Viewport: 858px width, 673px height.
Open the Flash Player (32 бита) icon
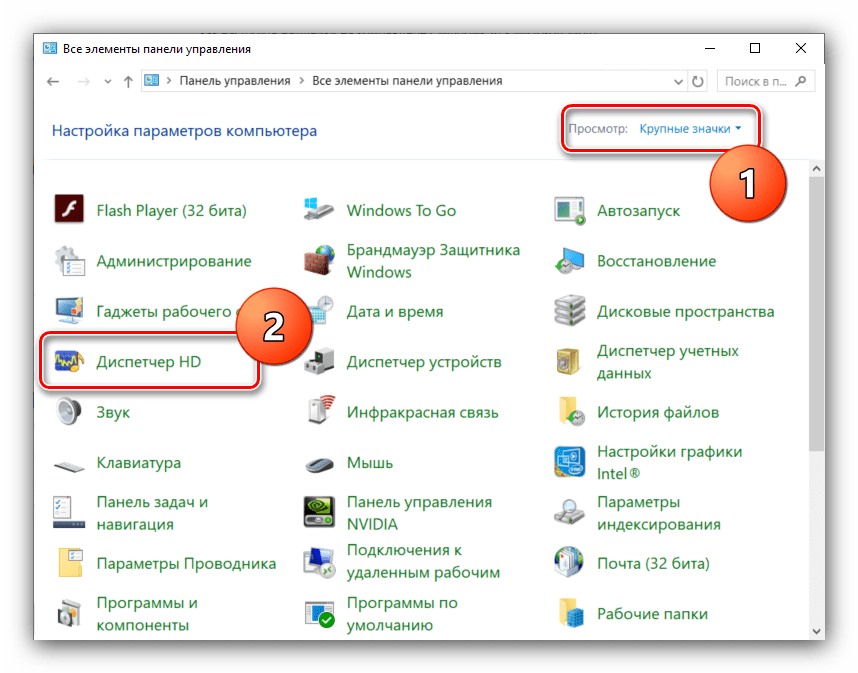pyautogui.click(x=70, y=211)
